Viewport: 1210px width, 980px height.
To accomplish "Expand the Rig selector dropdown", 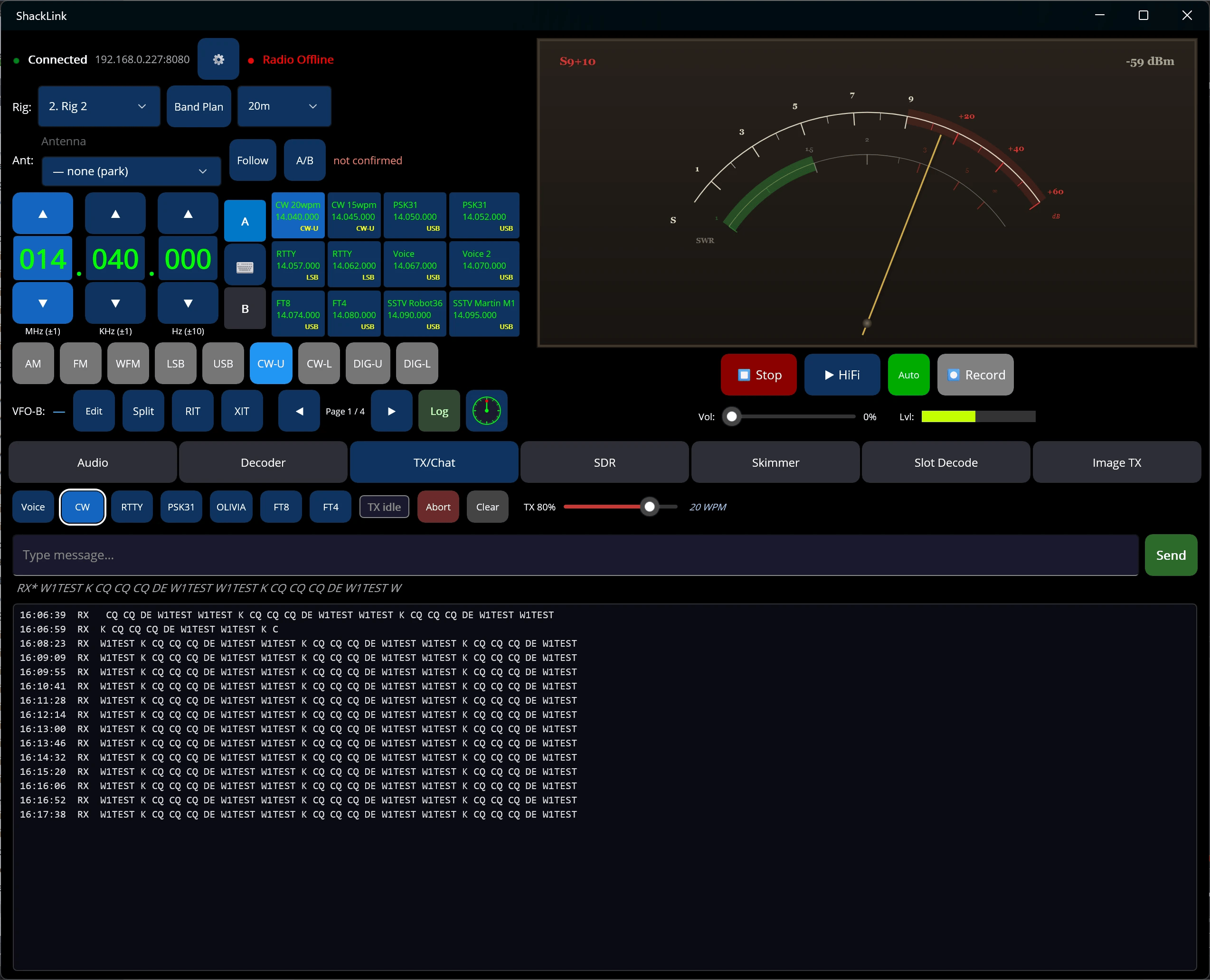I will point(99,106).
